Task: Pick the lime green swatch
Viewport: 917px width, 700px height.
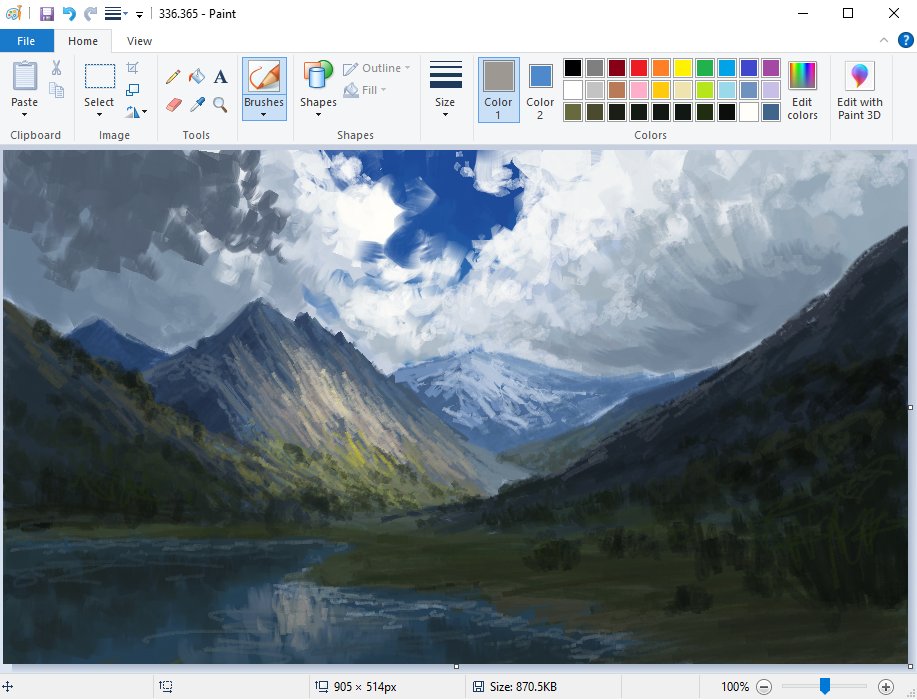Action: pyautogui.click(x=705, y=90)
